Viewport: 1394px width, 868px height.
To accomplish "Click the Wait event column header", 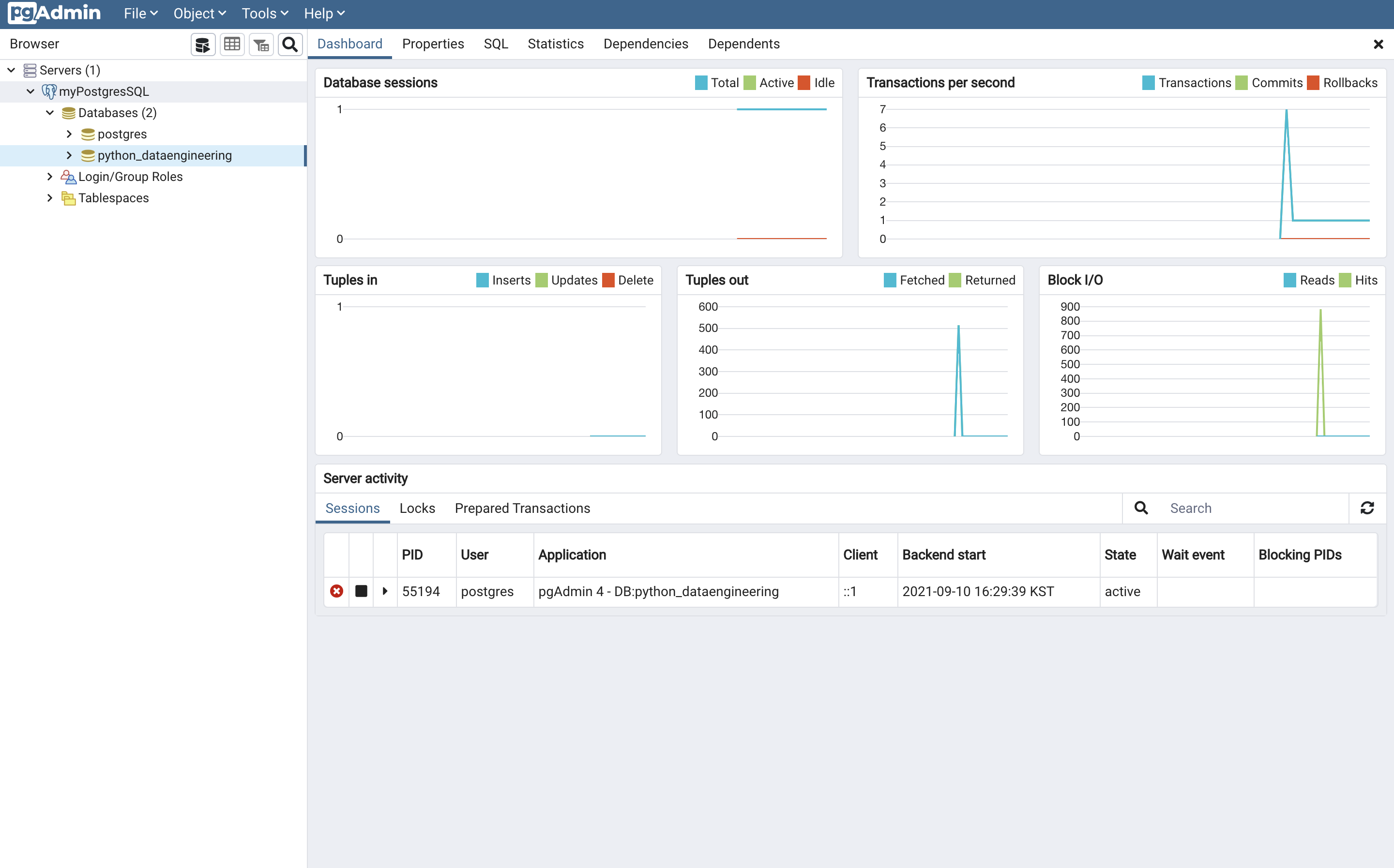I will [x=1205, y=554].
